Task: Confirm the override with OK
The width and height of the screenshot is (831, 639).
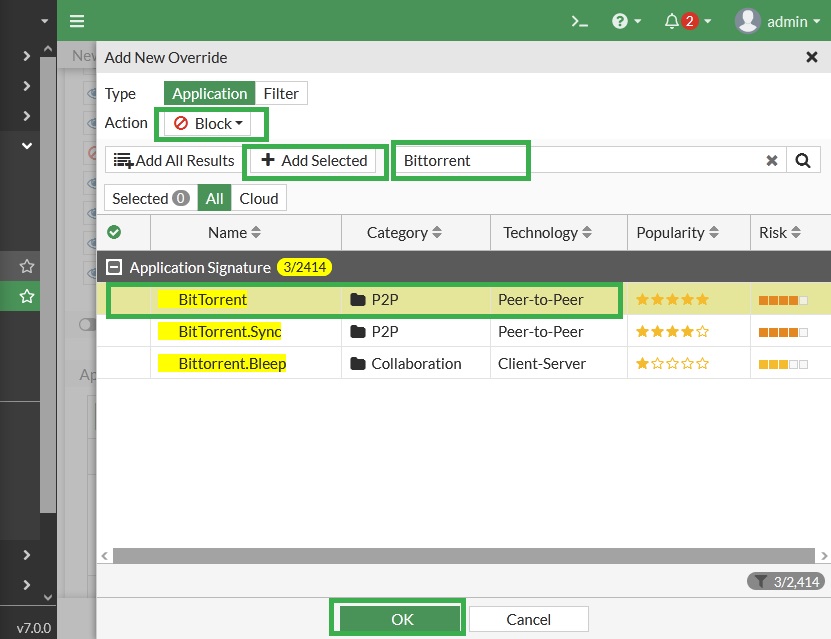Action: pyautogui.click(x=399, y=619)
